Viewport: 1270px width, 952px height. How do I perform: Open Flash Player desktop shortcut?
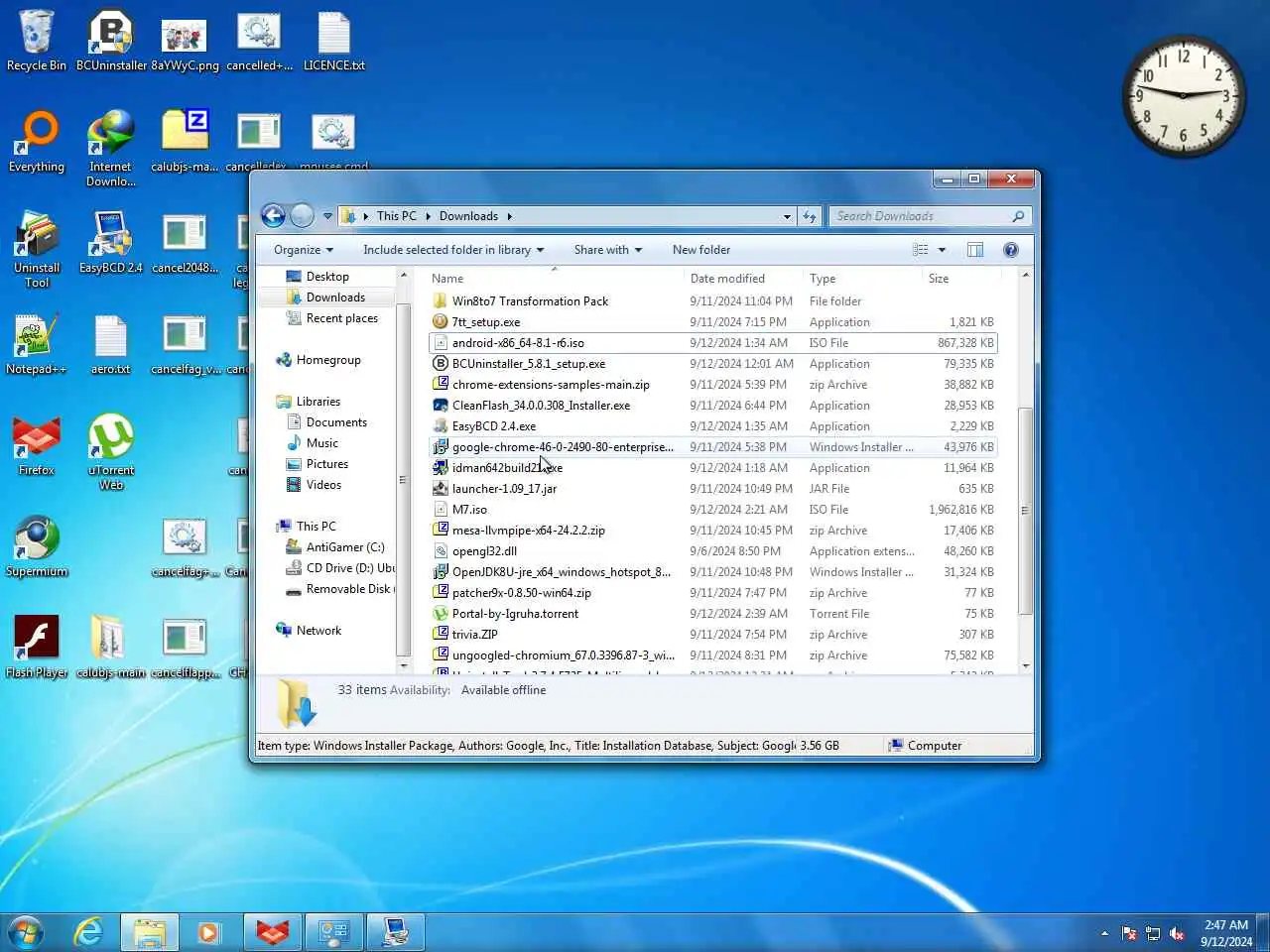tap(37, 648)
